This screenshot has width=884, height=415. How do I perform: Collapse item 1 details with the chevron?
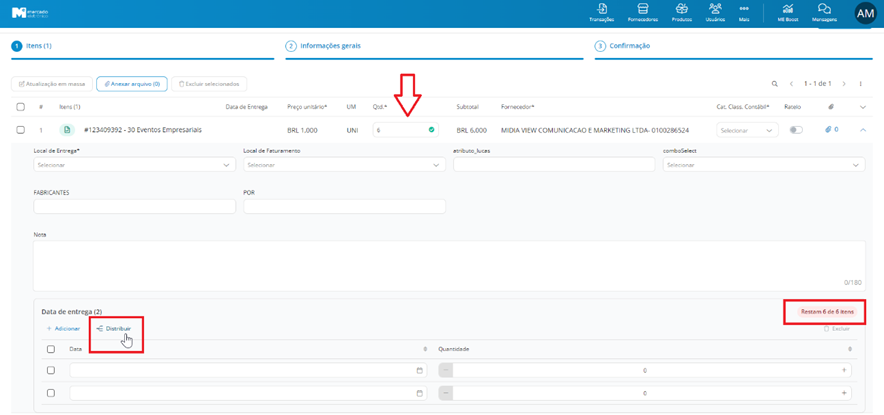pos(862,130)
